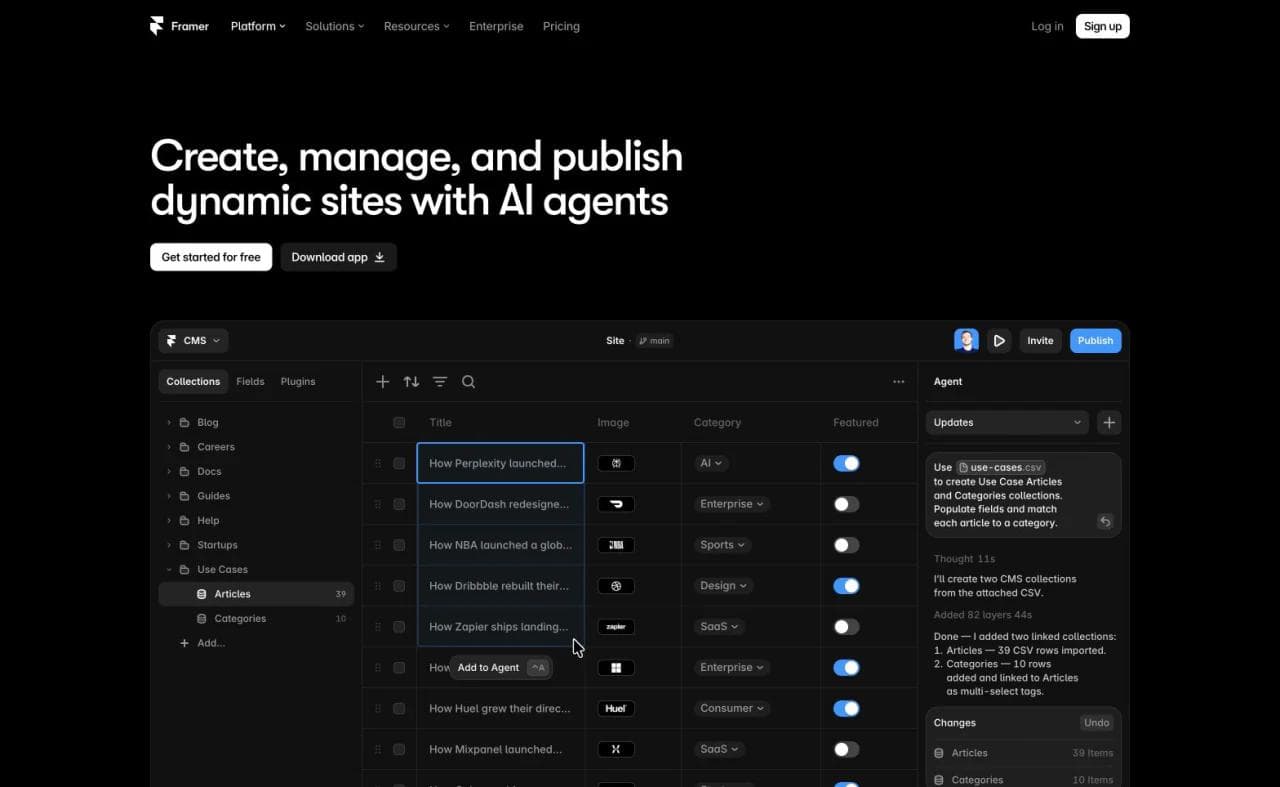The width and height of the screenshot is (1280, 787).
Task: Click the Categories collection database icon
Action: [202, 619]
